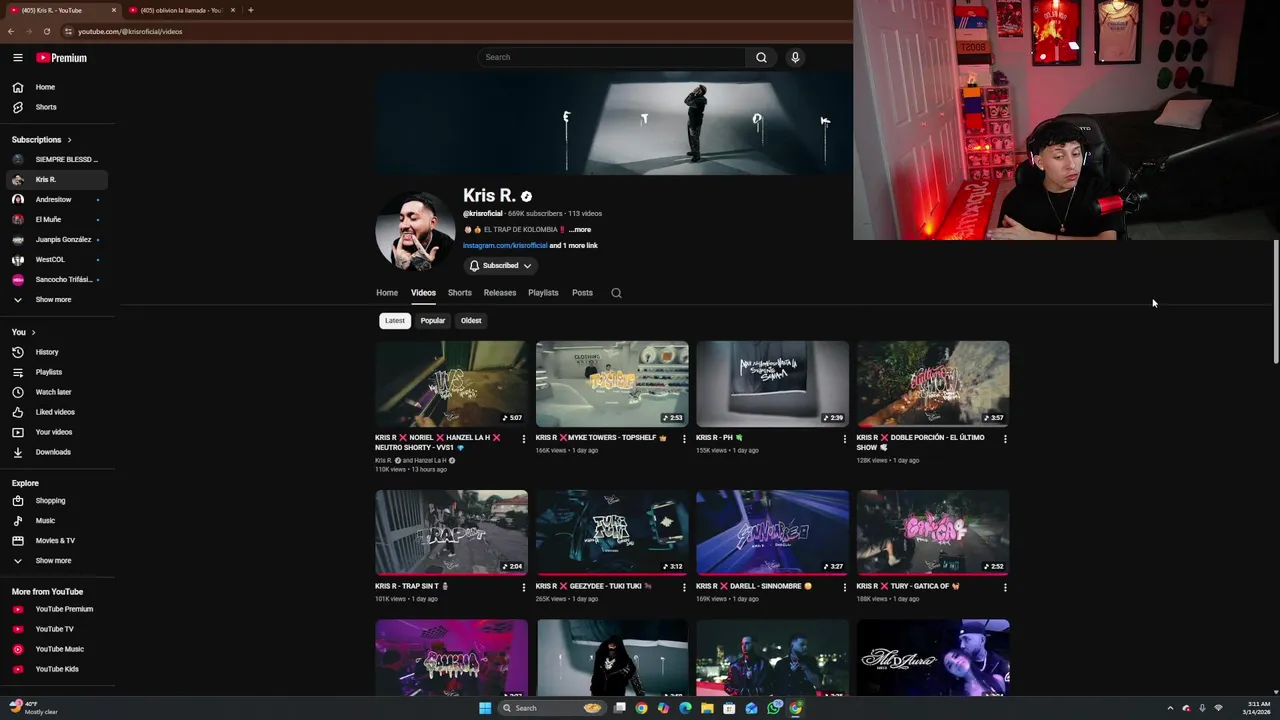Open YouTube Kids link

tap(56, 669)
